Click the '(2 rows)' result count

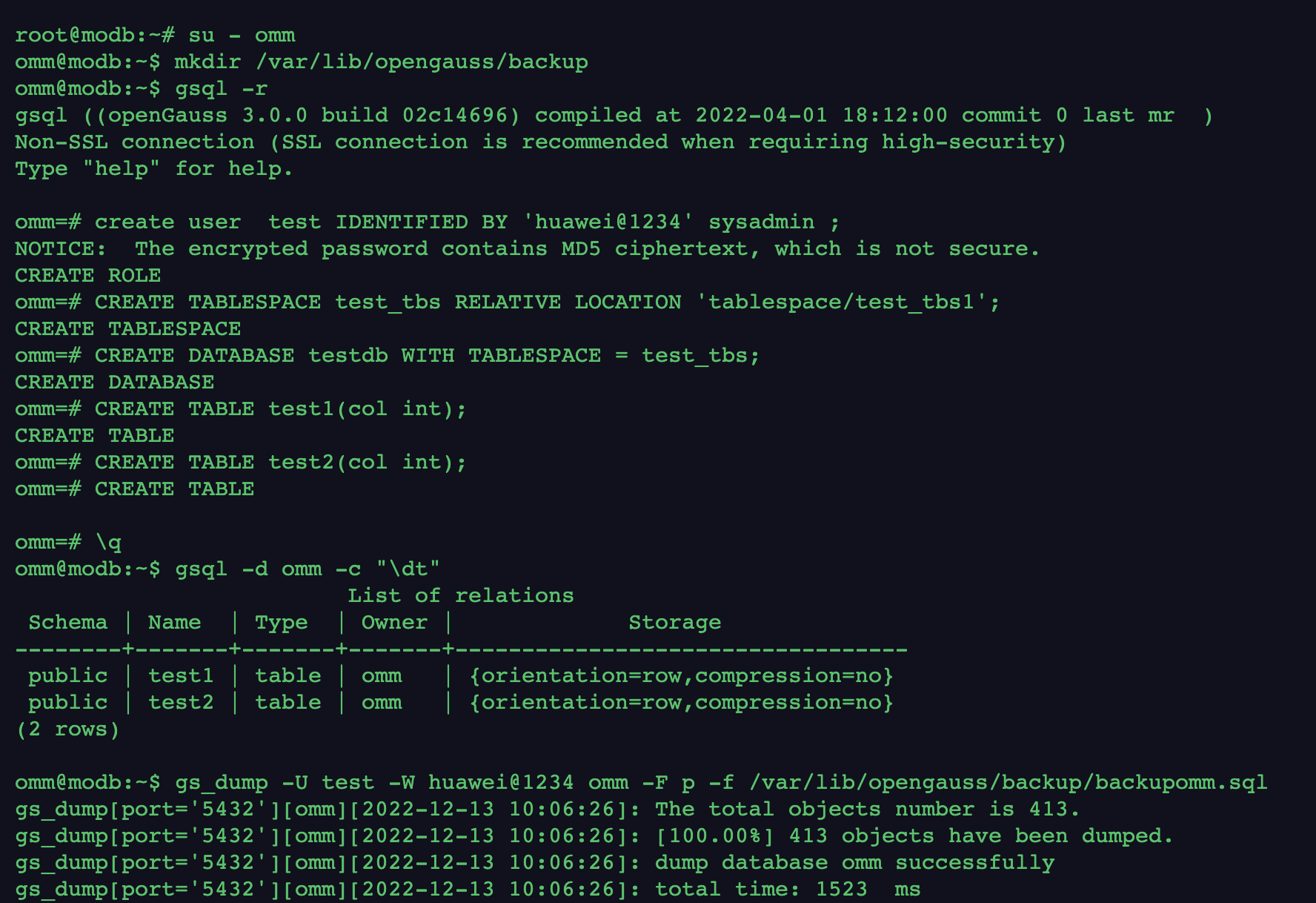pos(67,729)
